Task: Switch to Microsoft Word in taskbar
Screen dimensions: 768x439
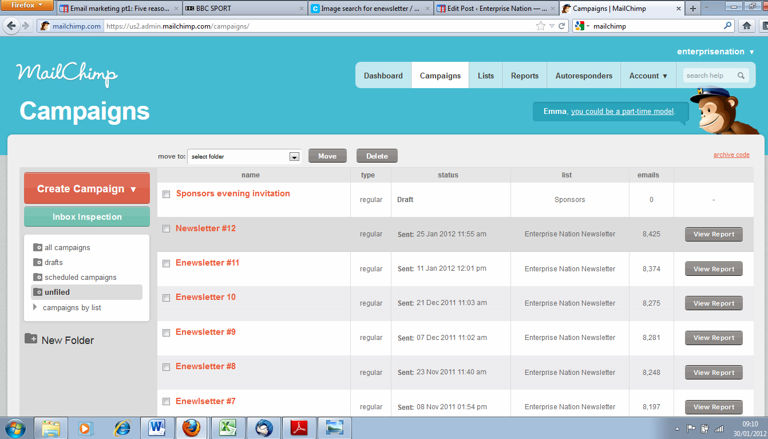Action: 157,428
